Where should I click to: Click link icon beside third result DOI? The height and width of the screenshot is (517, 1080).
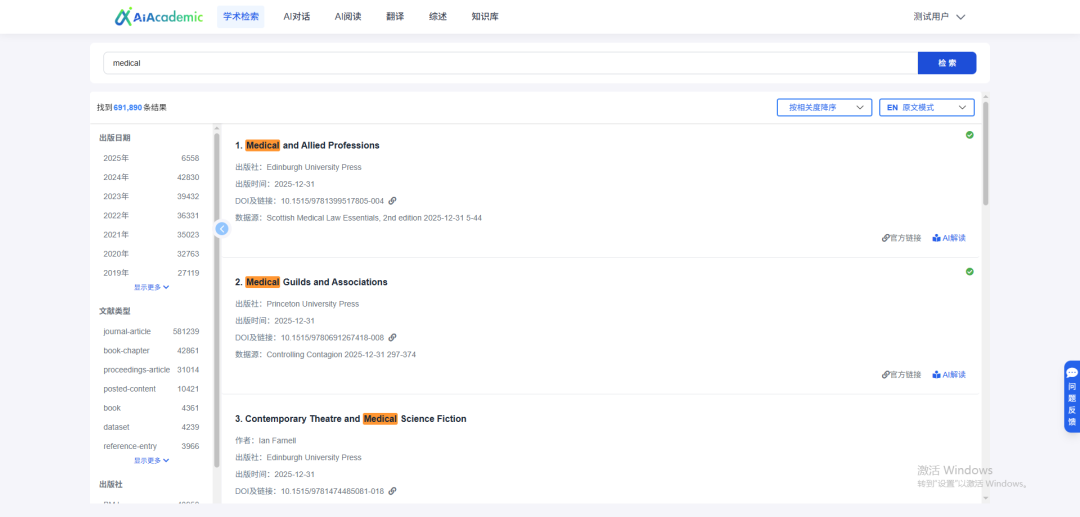[393, 491]
